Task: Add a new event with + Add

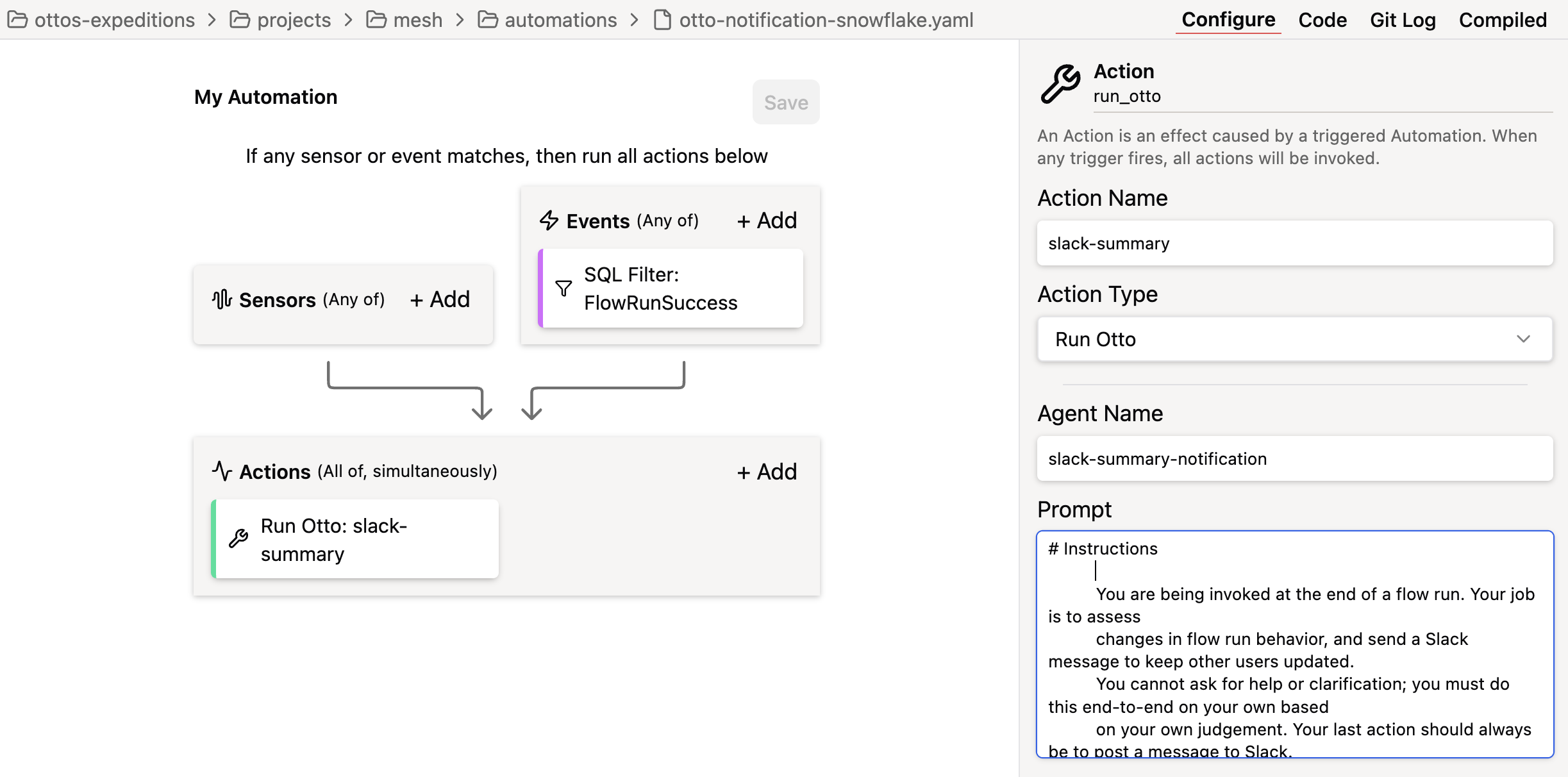Action: point(767,221)
